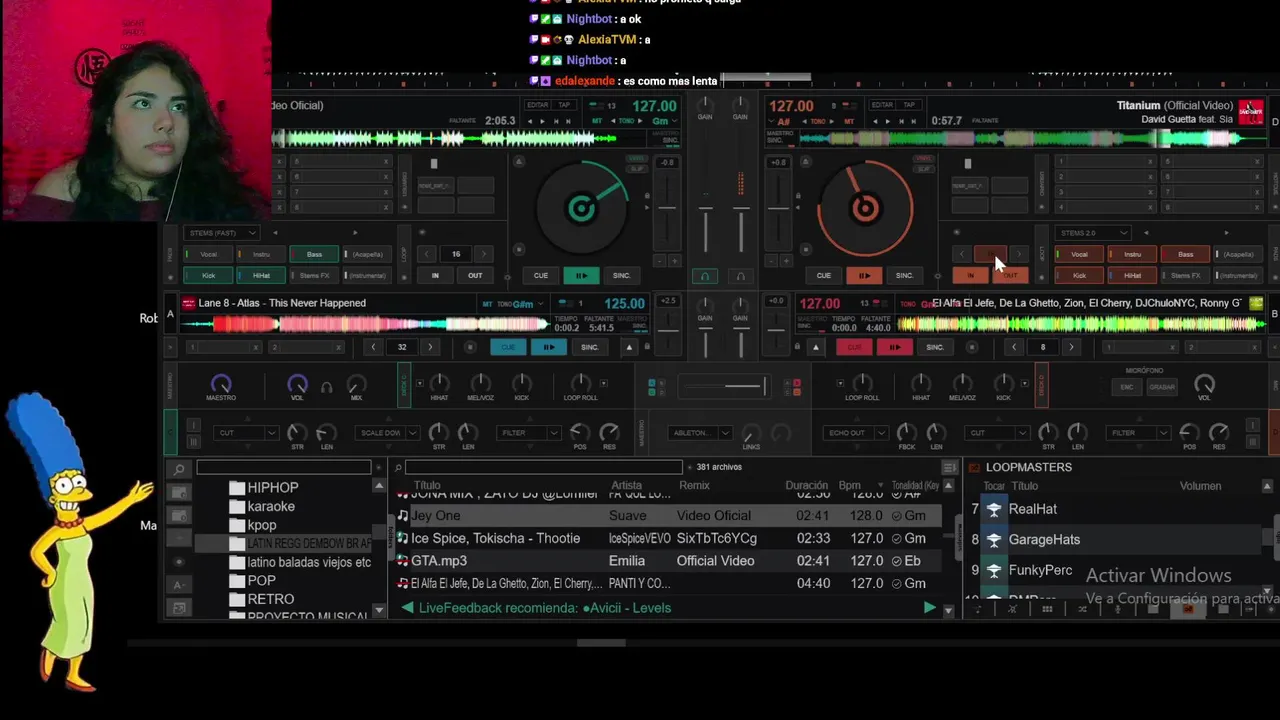Play or pause the right orange deck

[x=864, y=275]
